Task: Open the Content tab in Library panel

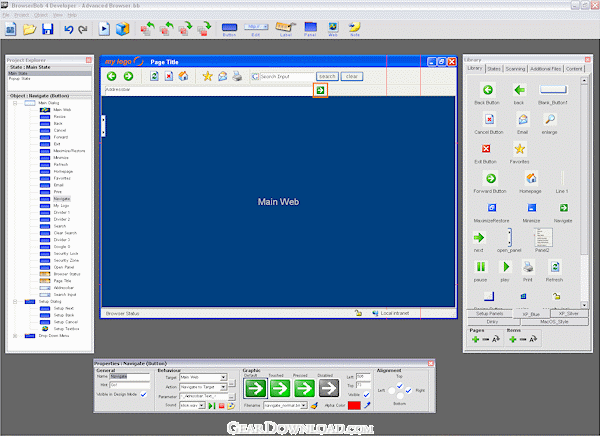Action: tap(574, 69)
